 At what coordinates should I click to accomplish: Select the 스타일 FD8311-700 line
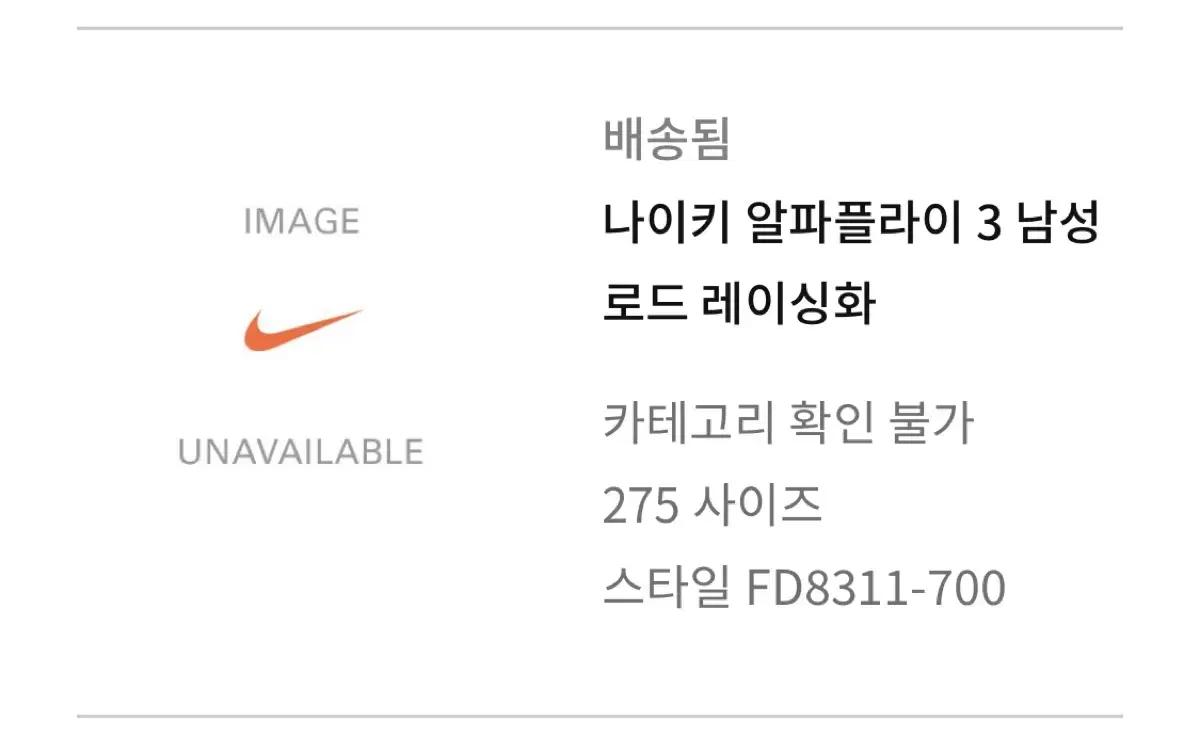804,589
